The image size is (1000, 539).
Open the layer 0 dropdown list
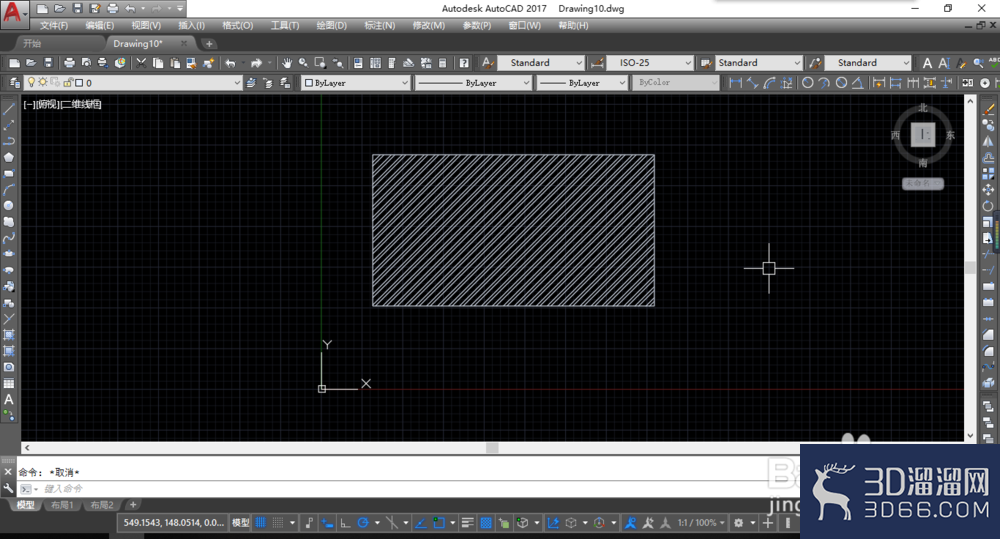tap(237, 83)
